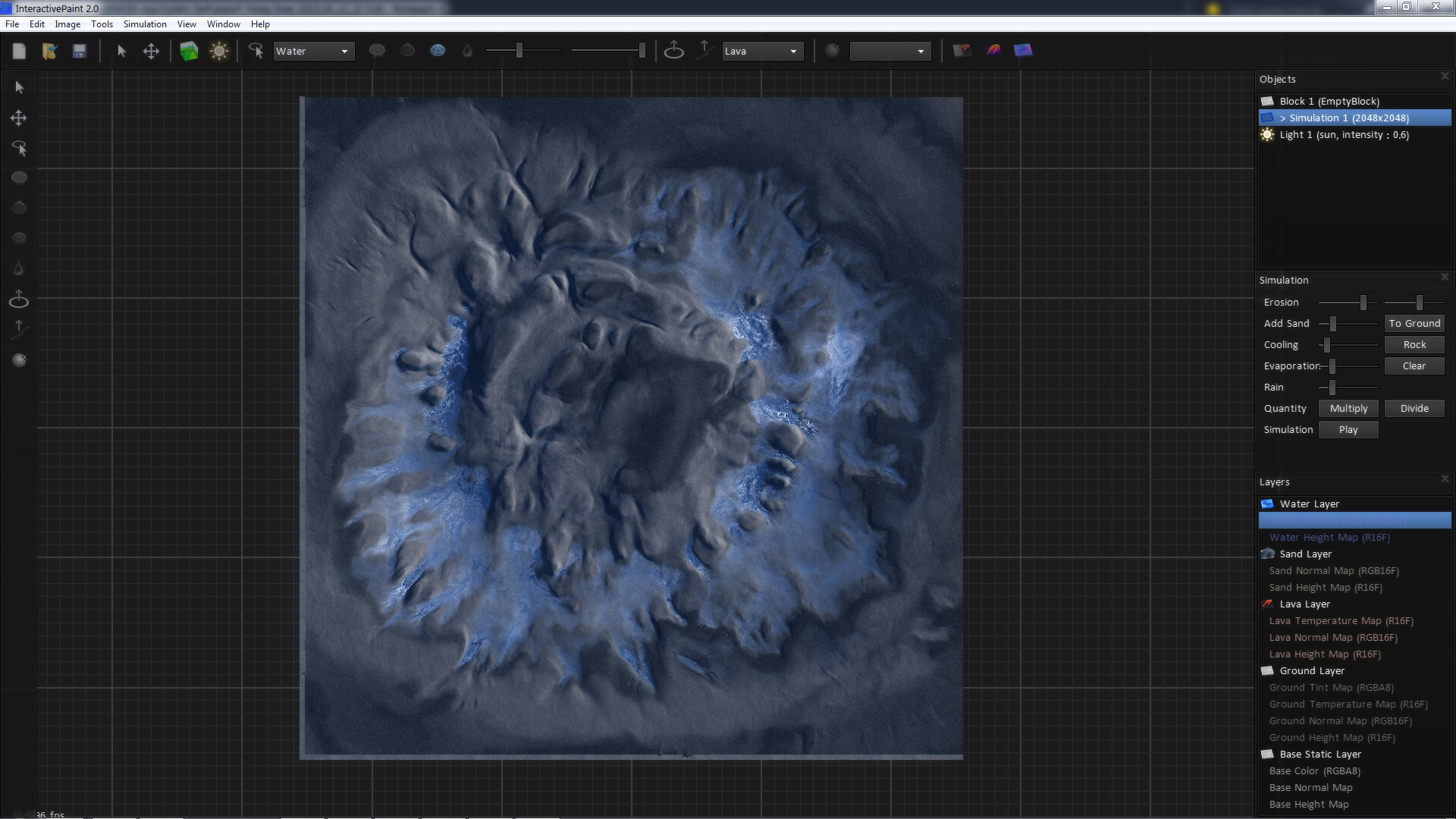Image resolution: width=1456 pixels, height=819 pixels.
Task: Choose the droplet brush in the sidebar
Action: pos(18,268)
